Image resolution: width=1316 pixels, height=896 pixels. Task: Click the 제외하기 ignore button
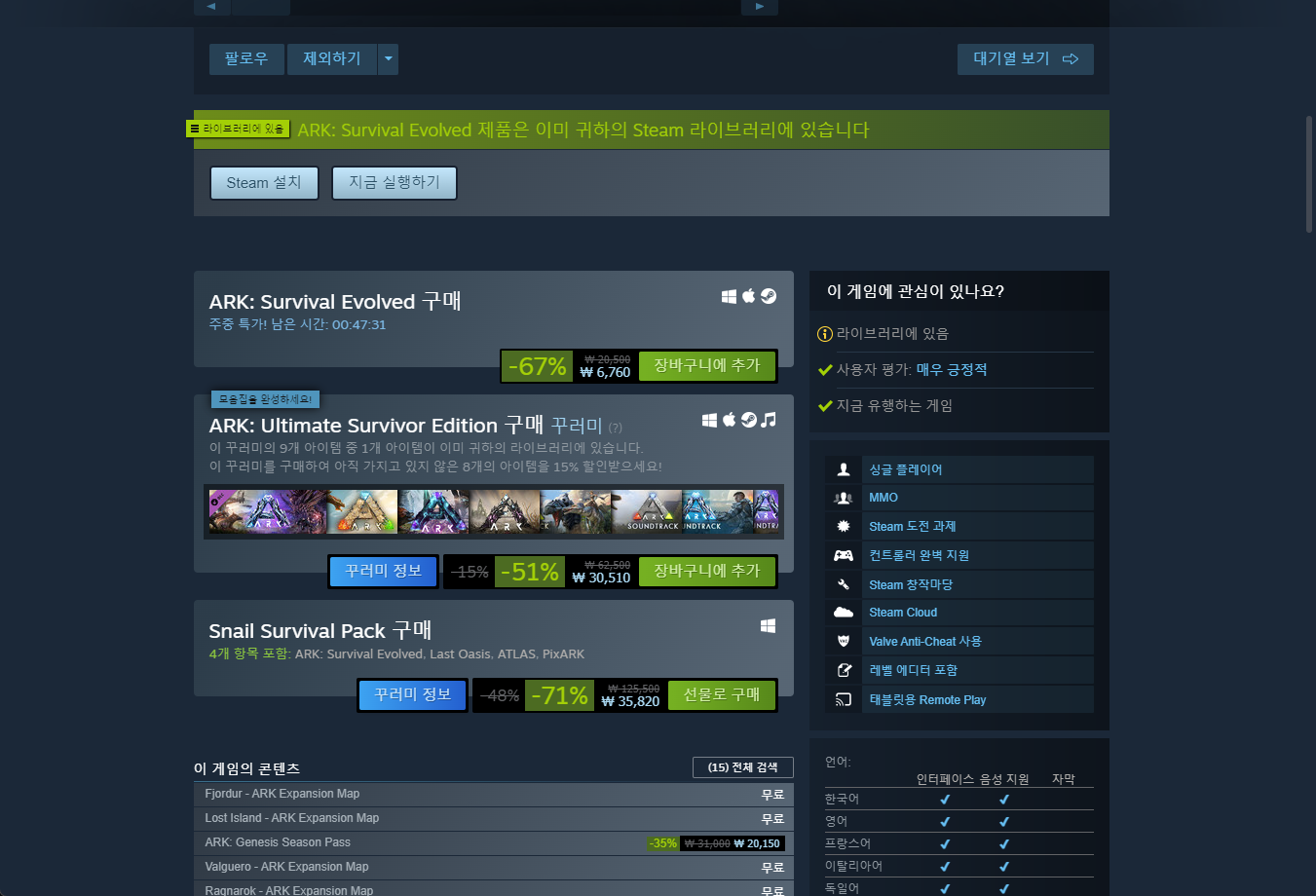[x=332, y=59]
